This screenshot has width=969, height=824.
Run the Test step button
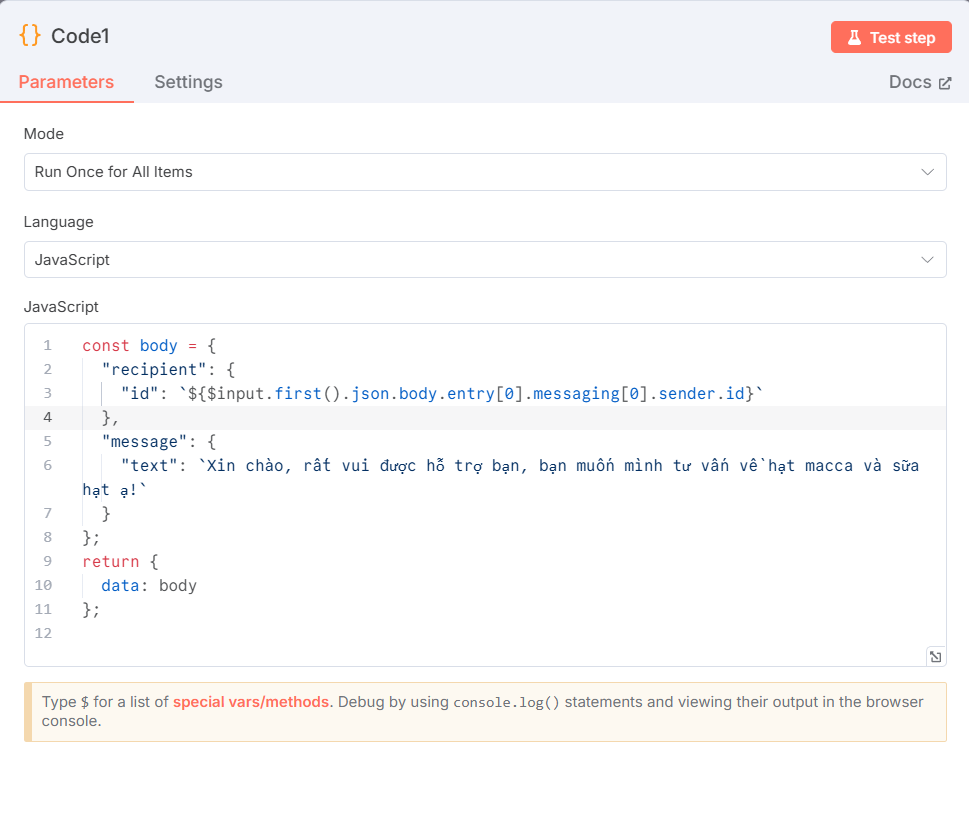[891, 38]
